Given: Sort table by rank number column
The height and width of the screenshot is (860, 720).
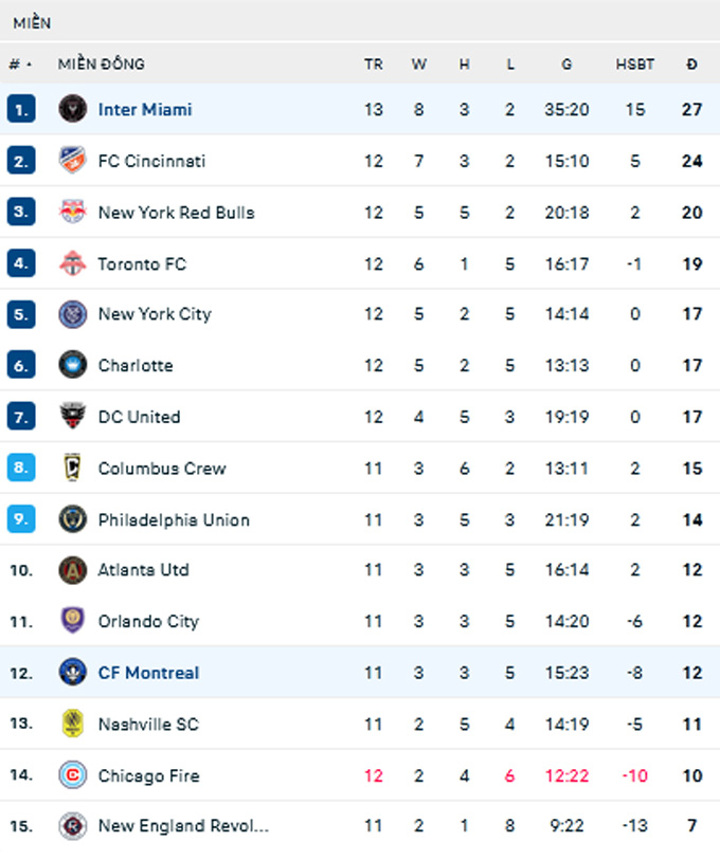Looking at the screenshot, I should 20,64.
